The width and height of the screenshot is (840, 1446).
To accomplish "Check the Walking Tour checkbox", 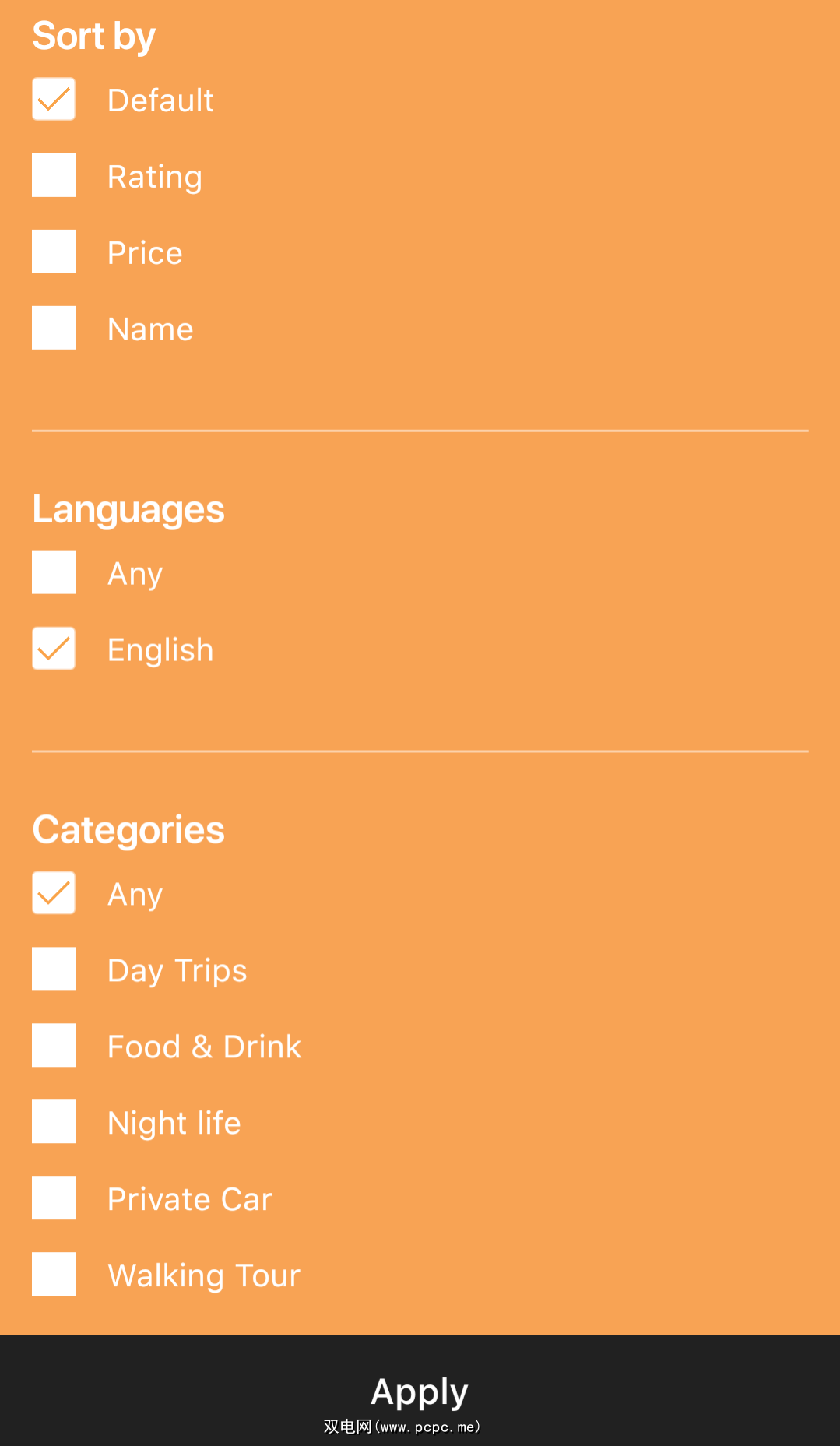I will point(54,1275).
